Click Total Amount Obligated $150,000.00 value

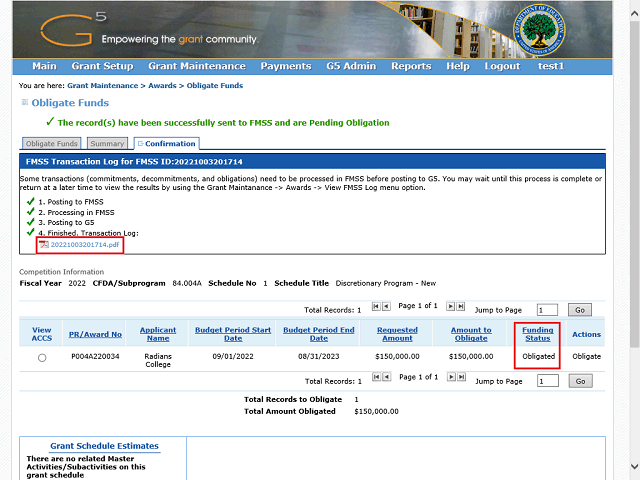pyautogui.click(x=376, y=411)
